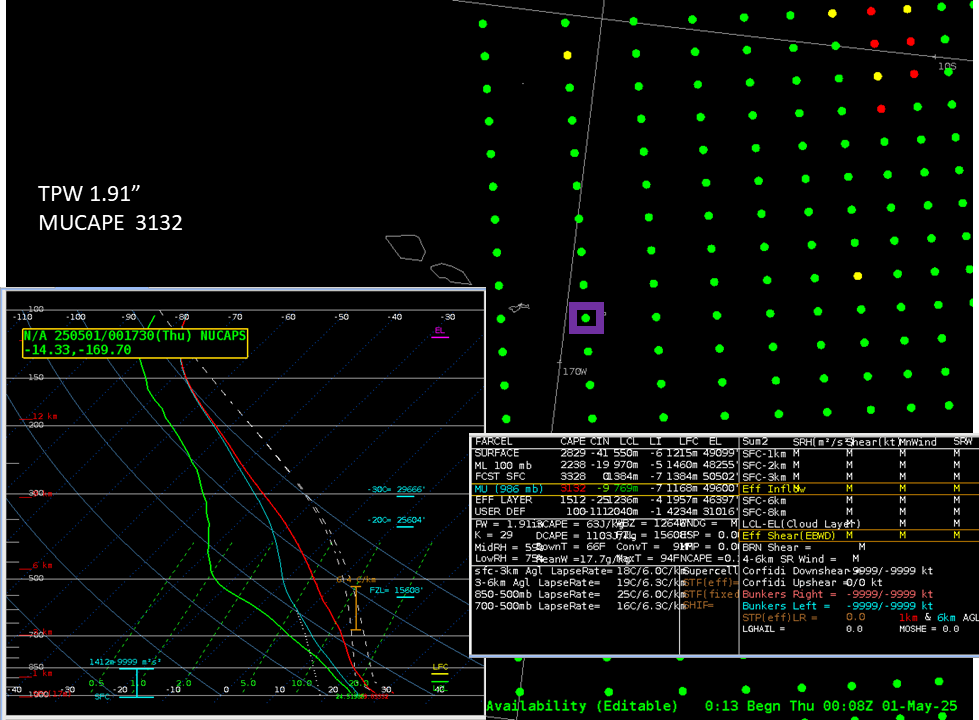
Task: Click the SFC-2km shear row
Action: [858, 465]
